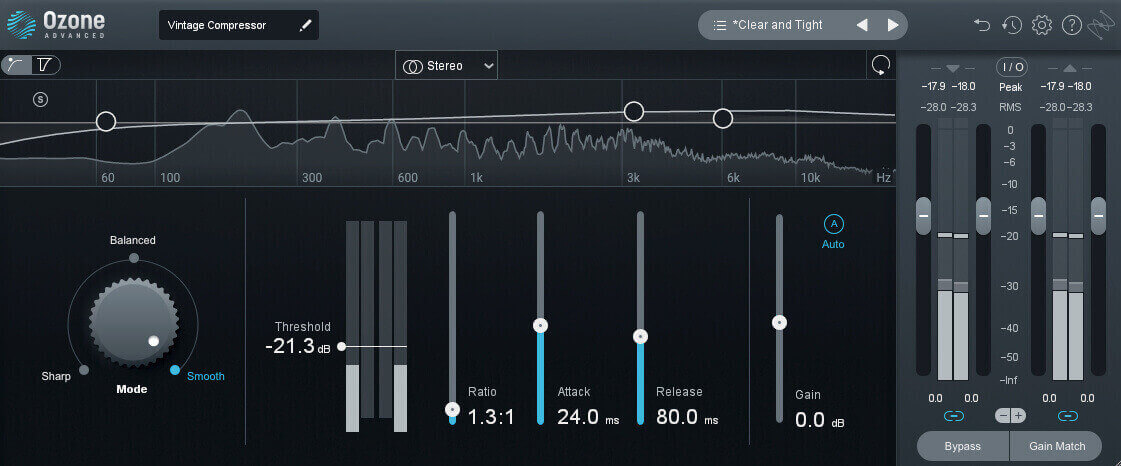Viewport: 1121px width, 466px height.
Task: Click the *Clear and Tight preset name
Action: tap(778, 25)
